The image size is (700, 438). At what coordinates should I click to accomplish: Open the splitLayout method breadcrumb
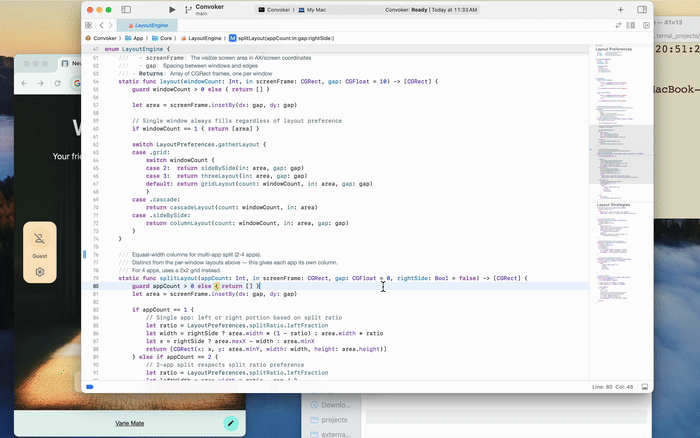(282, 38)
